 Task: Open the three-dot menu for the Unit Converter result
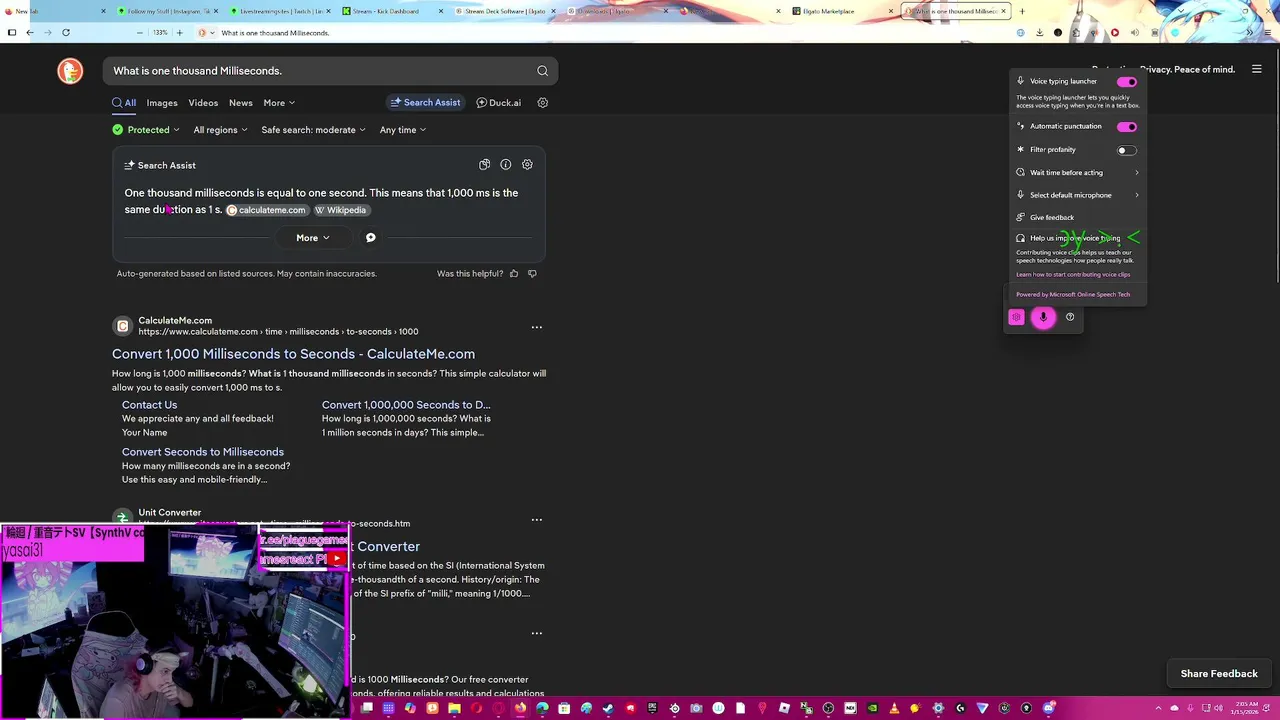tap(537, 520)
